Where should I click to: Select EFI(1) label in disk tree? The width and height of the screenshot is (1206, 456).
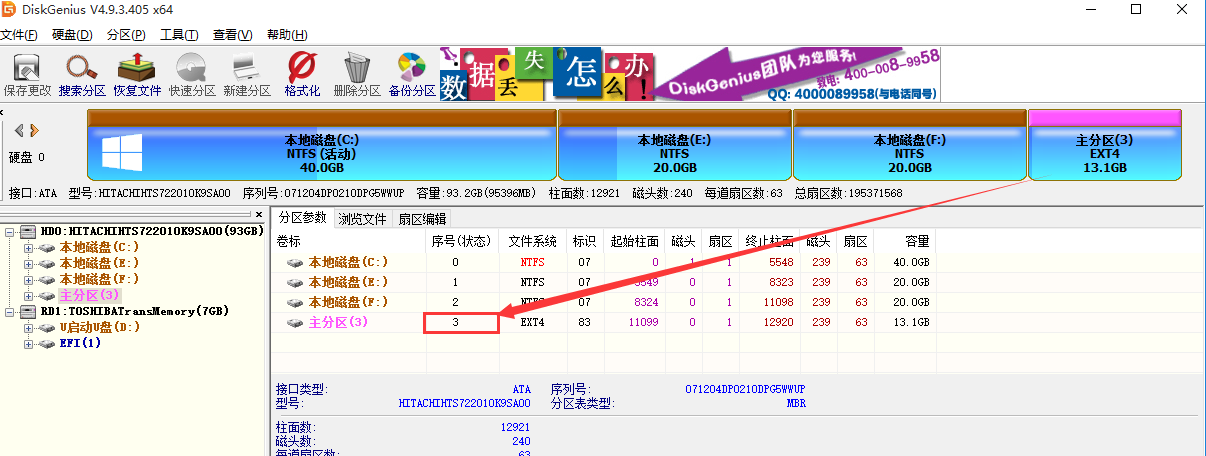click(79, 343)
